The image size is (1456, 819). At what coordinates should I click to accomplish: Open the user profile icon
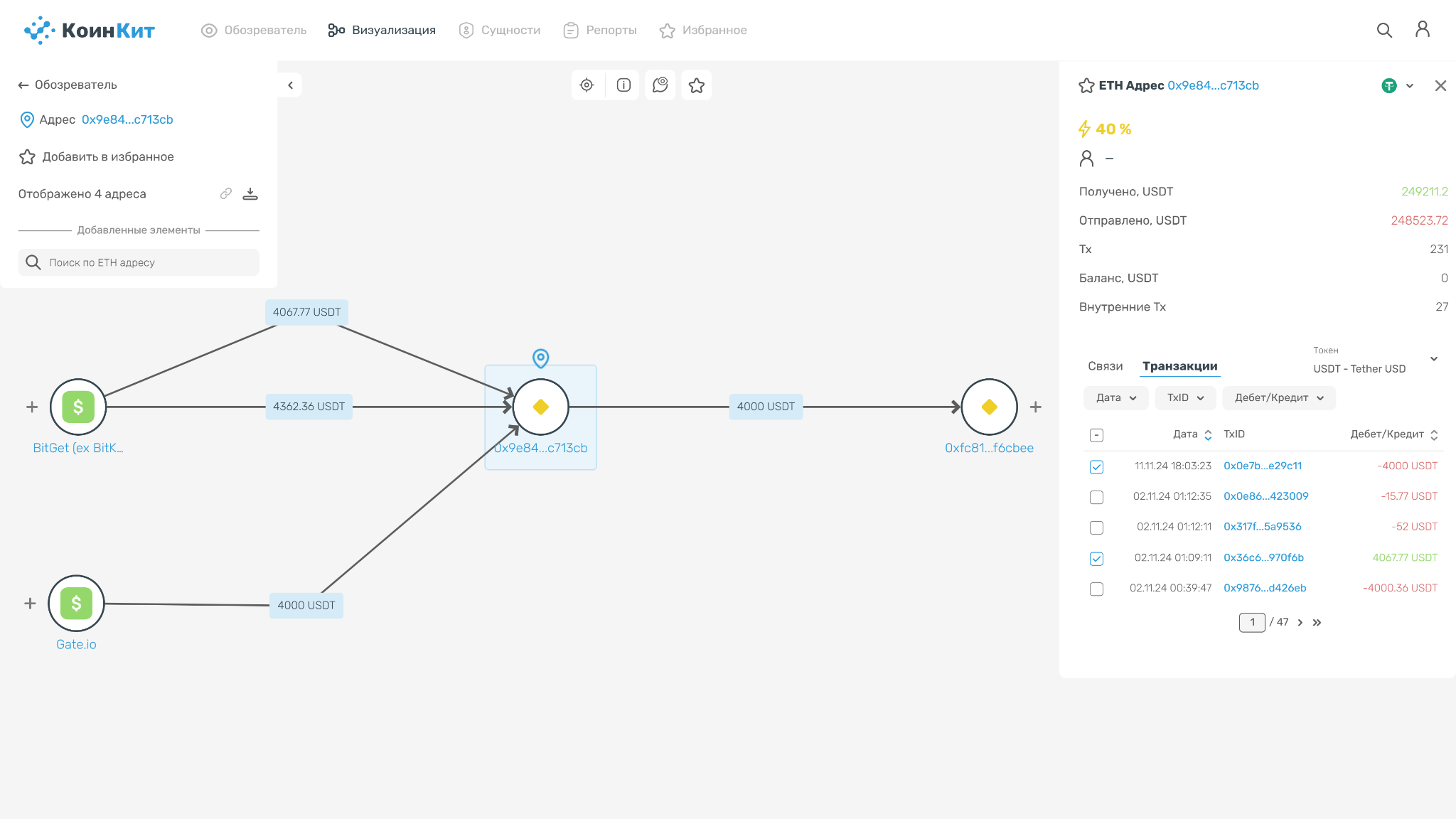click(x=1423, y=29)
